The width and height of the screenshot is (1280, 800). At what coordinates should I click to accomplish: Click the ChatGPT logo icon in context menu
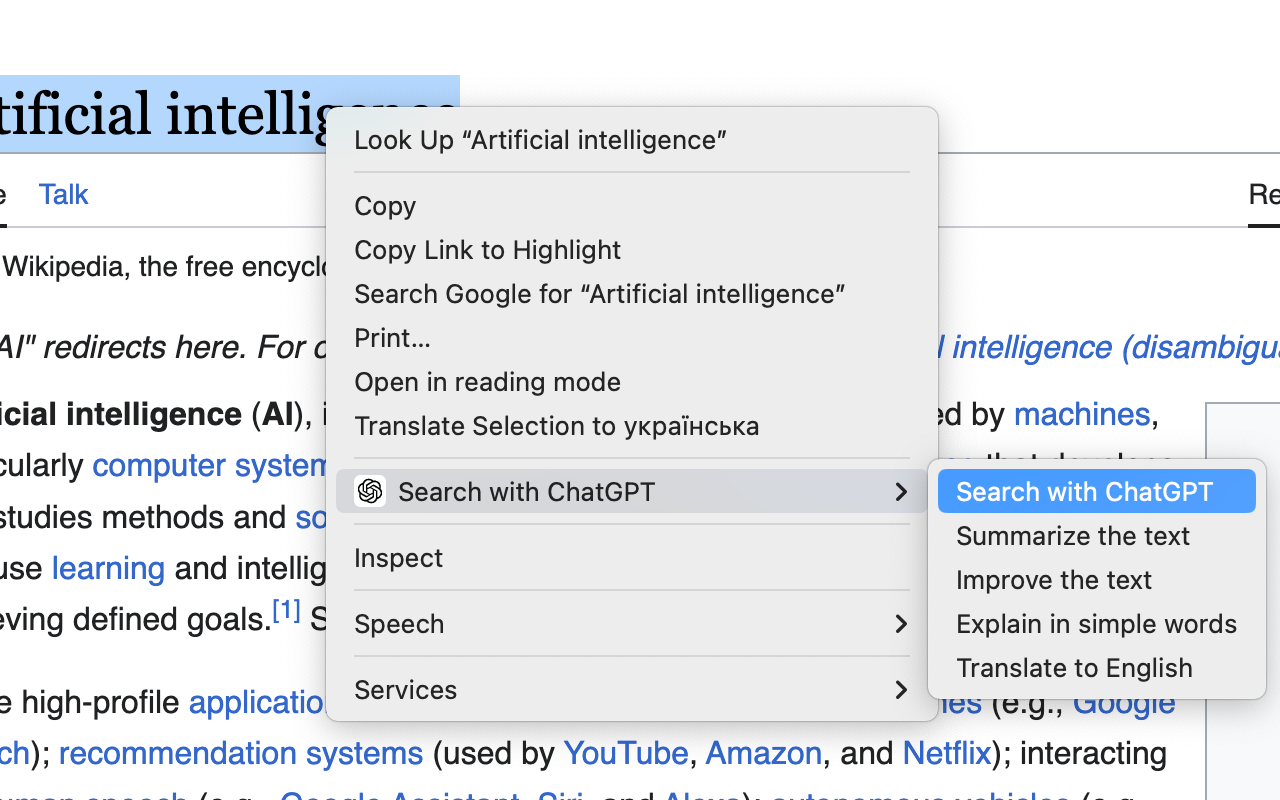tap(370, 491)
